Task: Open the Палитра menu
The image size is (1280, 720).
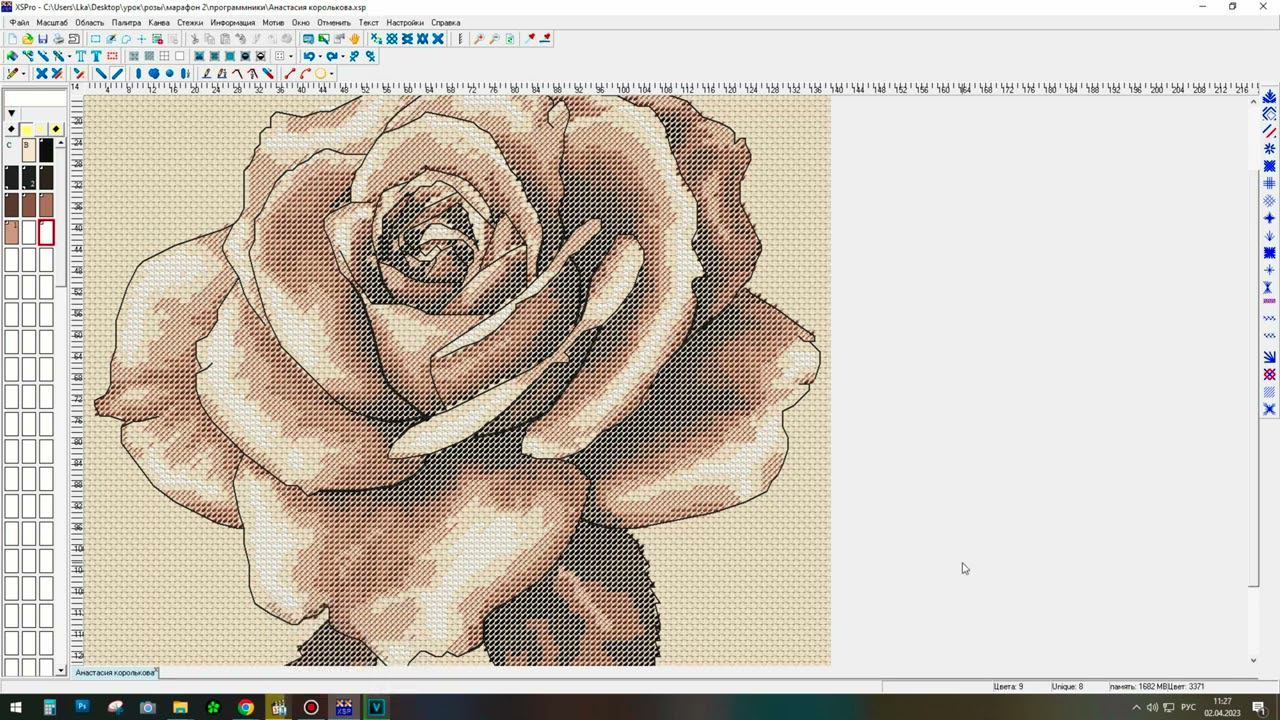Action: (x=126, y=22)
